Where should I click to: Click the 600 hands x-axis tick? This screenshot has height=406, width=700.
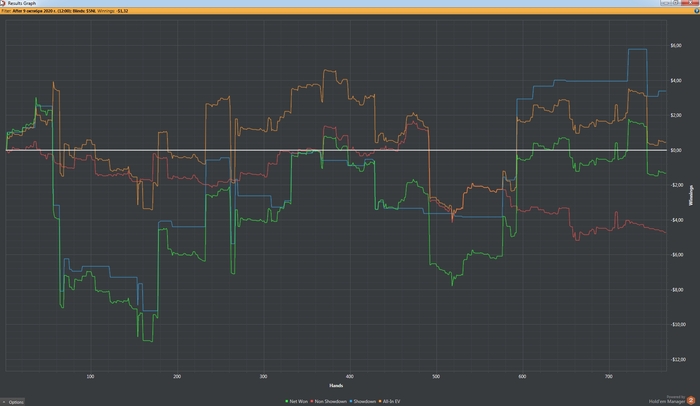coord(522,377)
